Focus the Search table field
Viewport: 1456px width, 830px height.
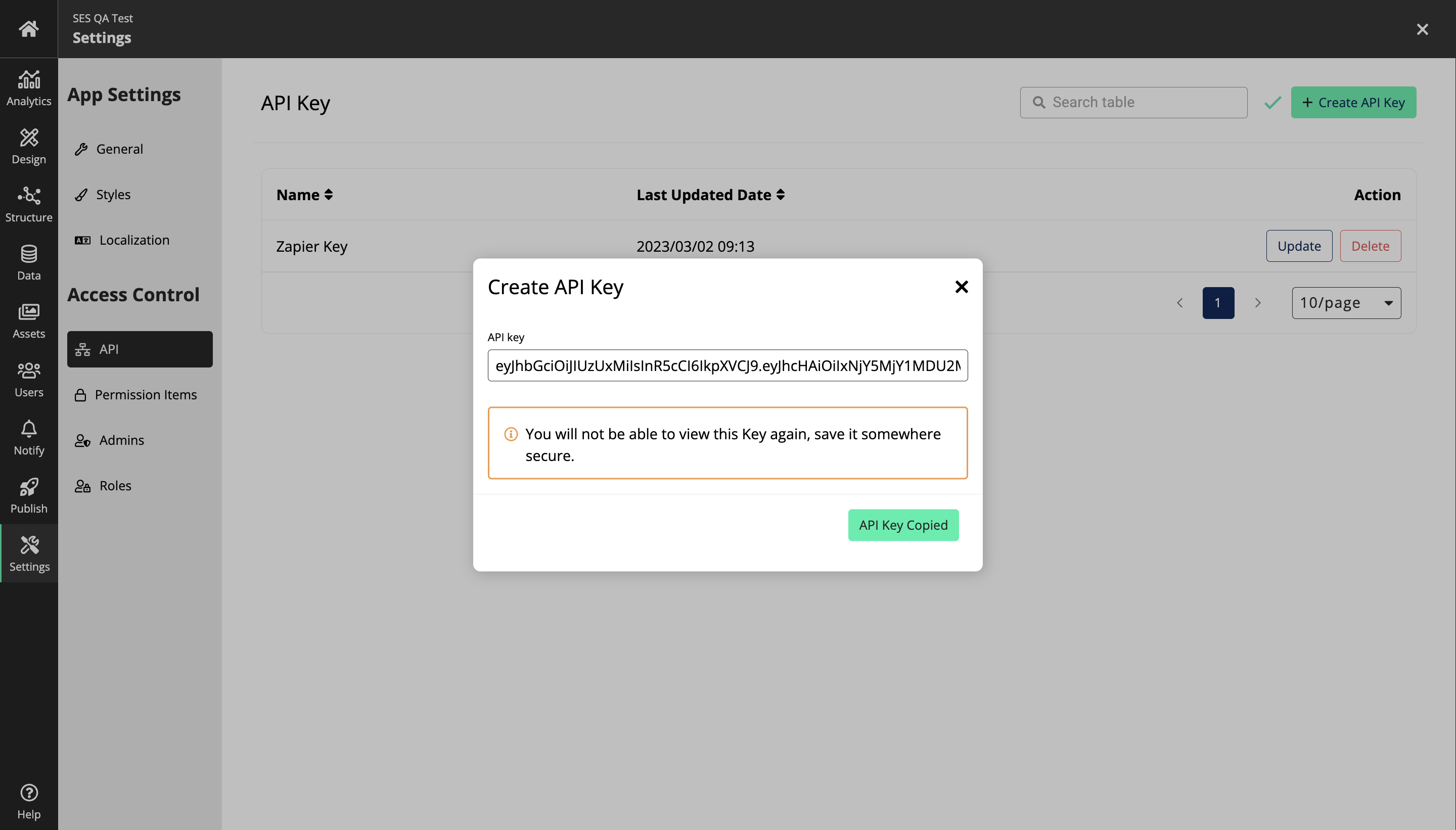click(1133, 103)
